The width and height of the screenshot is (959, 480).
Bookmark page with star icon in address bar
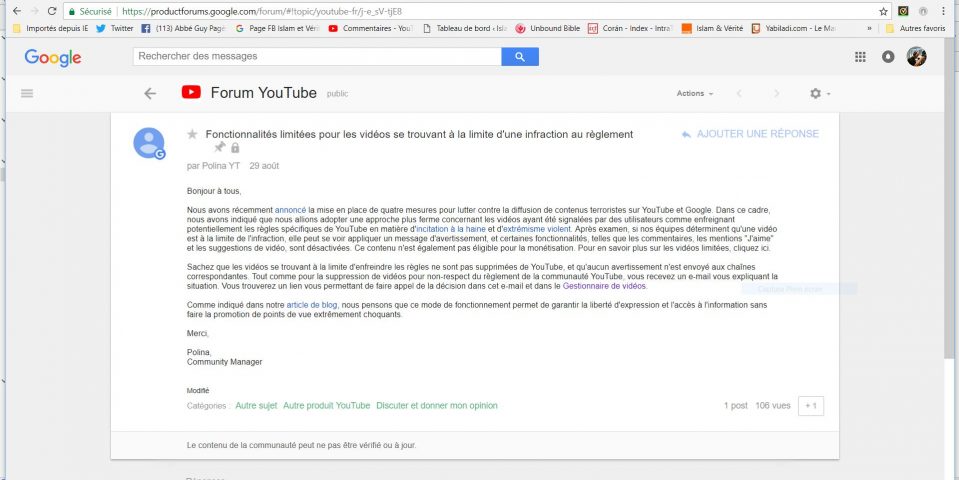click(x=883, y=11)
